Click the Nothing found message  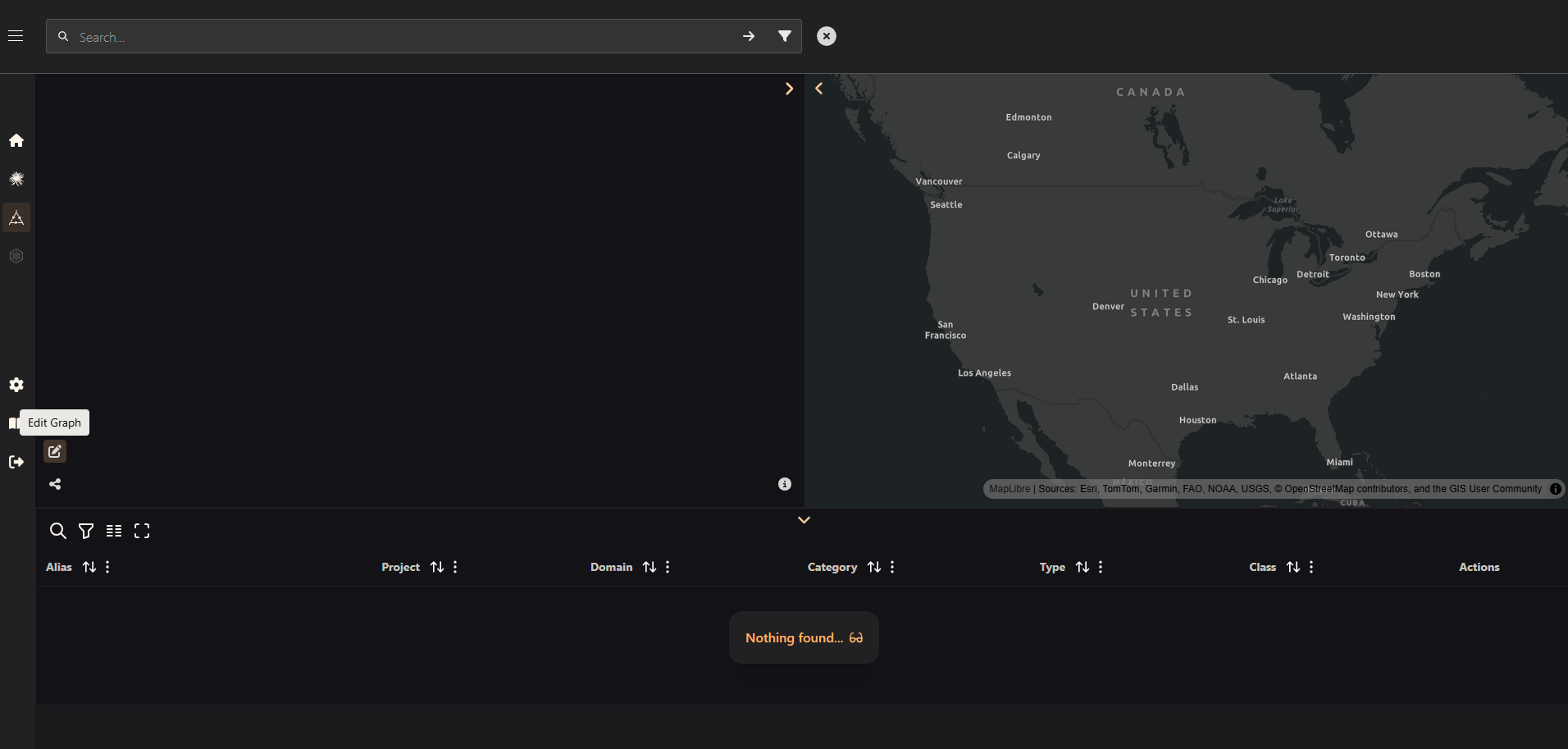point(804,637)
